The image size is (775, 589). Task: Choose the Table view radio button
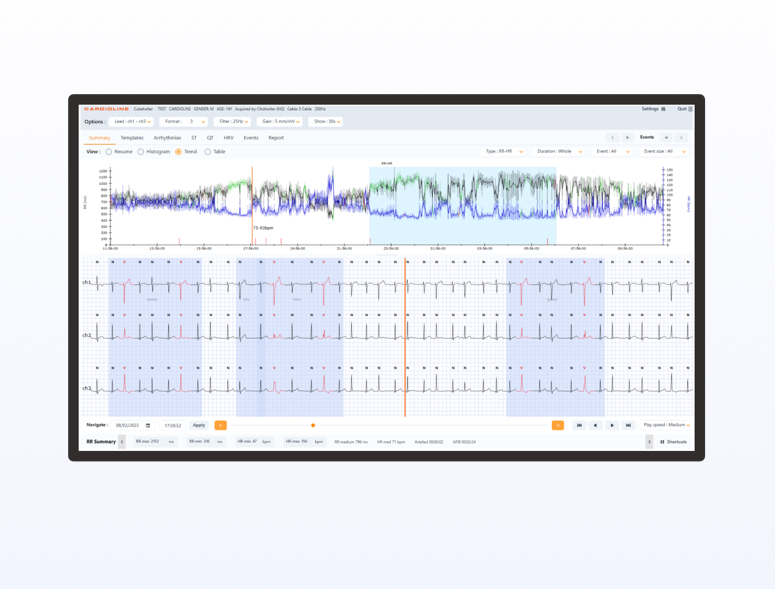click(x=208, y=152)
